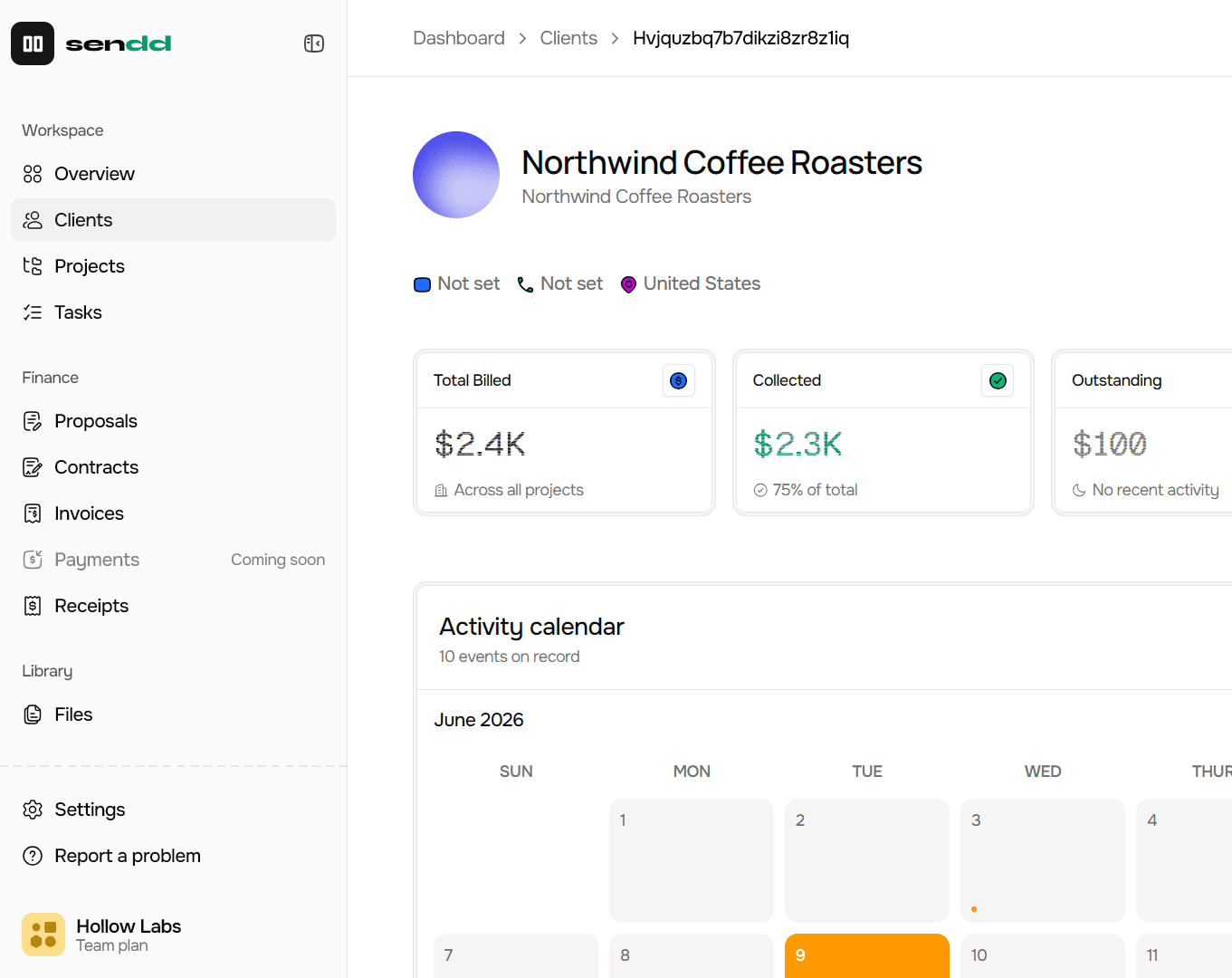Click the Invoices icon in sidebar
The width and height of the screenshot is (1232, 978).
tap(33, 513)
